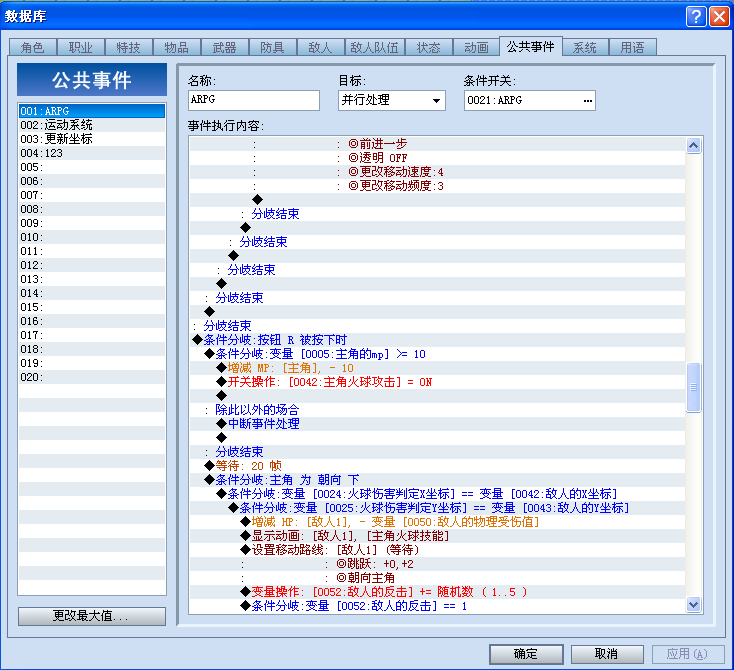Screen dimensions: 734x670
Task: Select the ◎跳跃: +0,+2 line
Action: point(437,564)
